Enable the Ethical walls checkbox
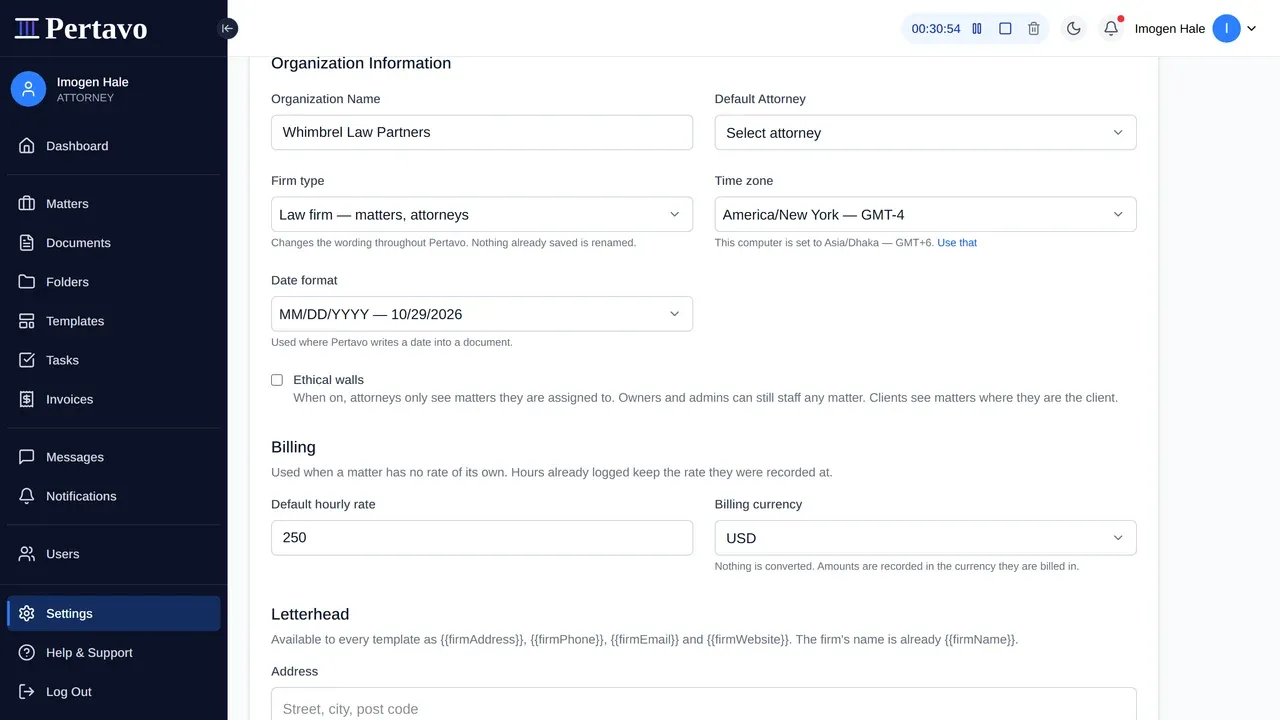The image size is (1280, 720). [x=277, y=380]
